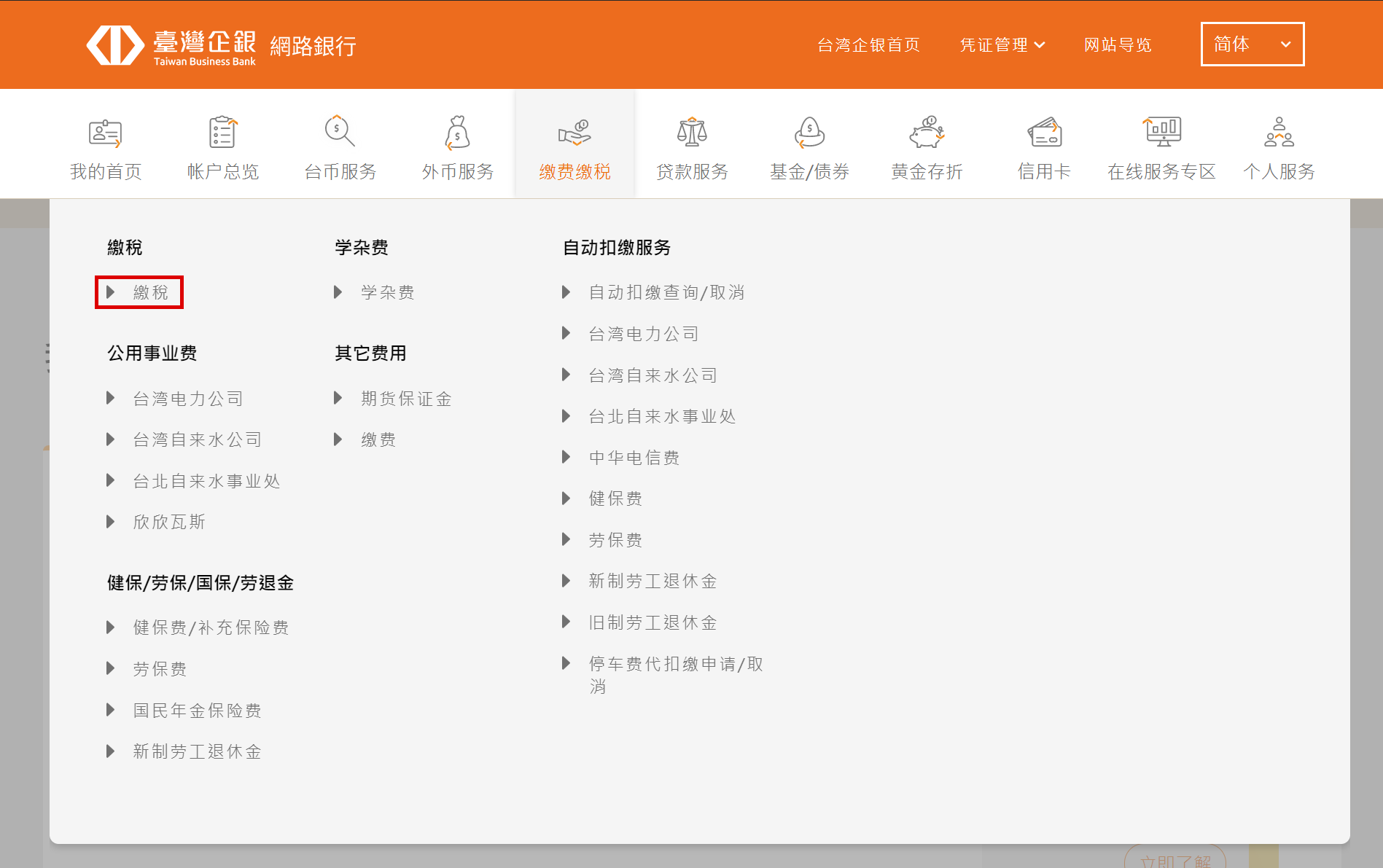
Task: Click the 基金/债券 menu item
Action: [809, 171]
